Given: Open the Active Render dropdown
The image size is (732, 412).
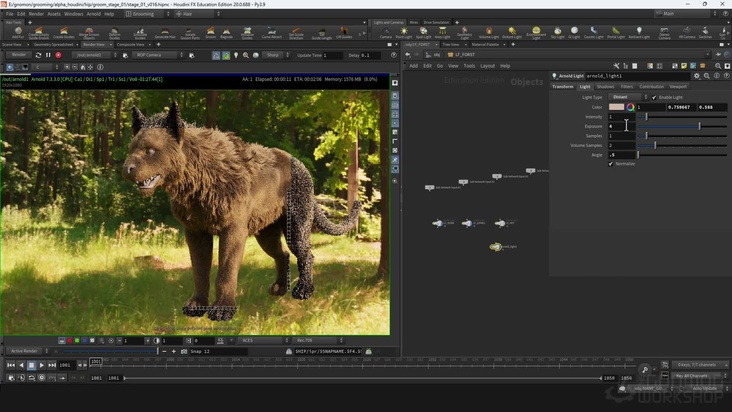Looking at the screenshot, I should [27, 351].
